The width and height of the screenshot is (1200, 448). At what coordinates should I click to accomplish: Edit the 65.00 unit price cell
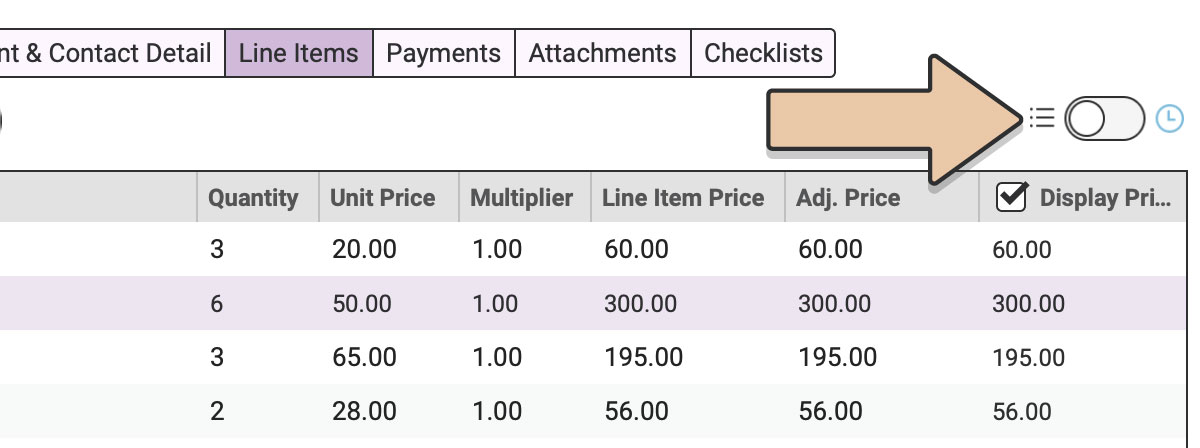pyautogui.click(x=364, y=357)
